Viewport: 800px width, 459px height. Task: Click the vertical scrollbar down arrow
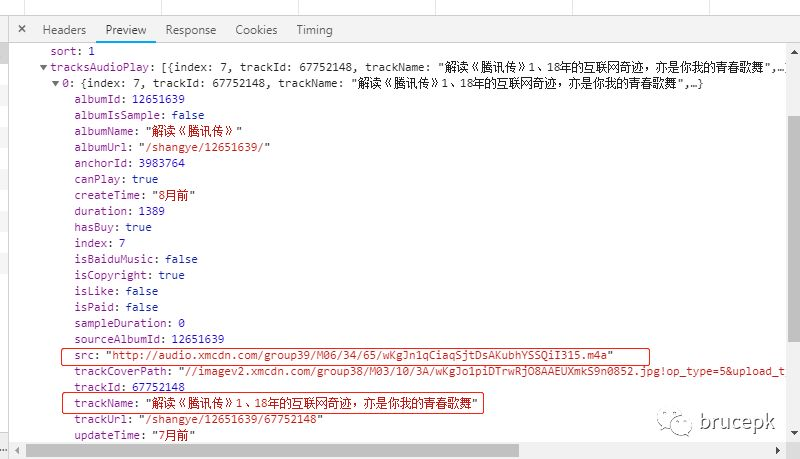point(794,433)
